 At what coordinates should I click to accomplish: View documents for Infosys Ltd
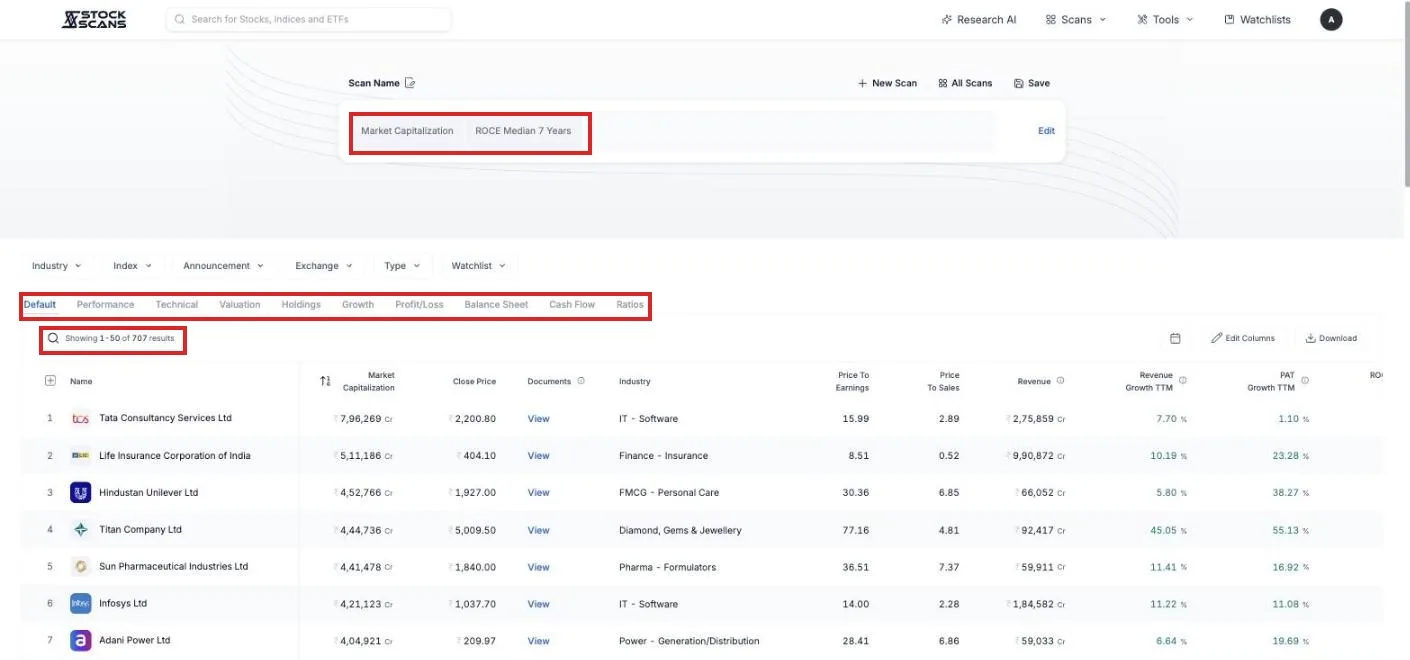pyautogui.click(x=538, y=604)
